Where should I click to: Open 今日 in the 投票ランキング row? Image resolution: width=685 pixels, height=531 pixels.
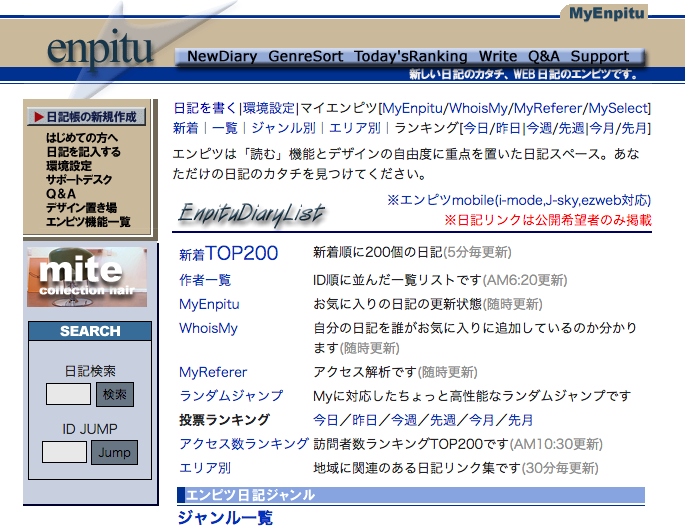click(x=326, y=420)
